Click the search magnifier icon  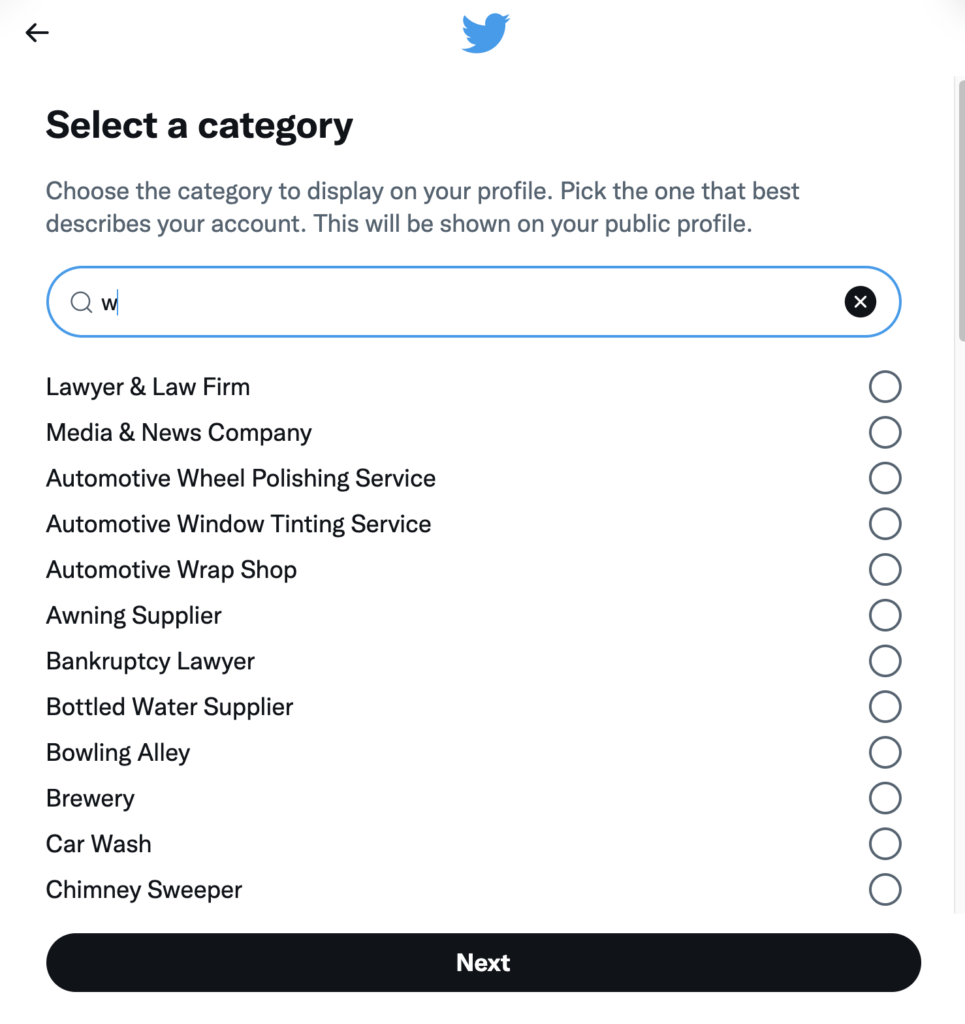[x=81, y=302]
